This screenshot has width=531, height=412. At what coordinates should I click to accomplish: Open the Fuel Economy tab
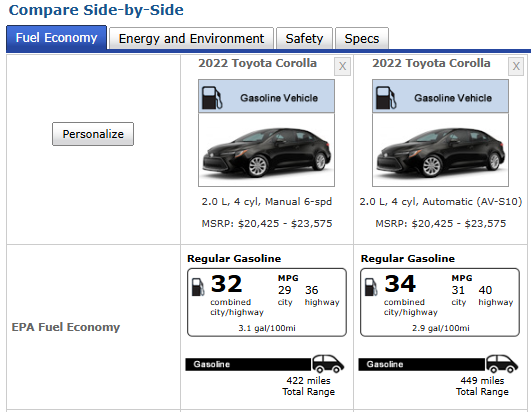(x=56, y=38)
